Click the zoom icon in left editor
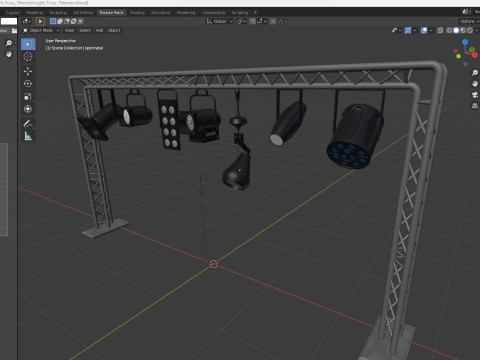 click(9, 43)
